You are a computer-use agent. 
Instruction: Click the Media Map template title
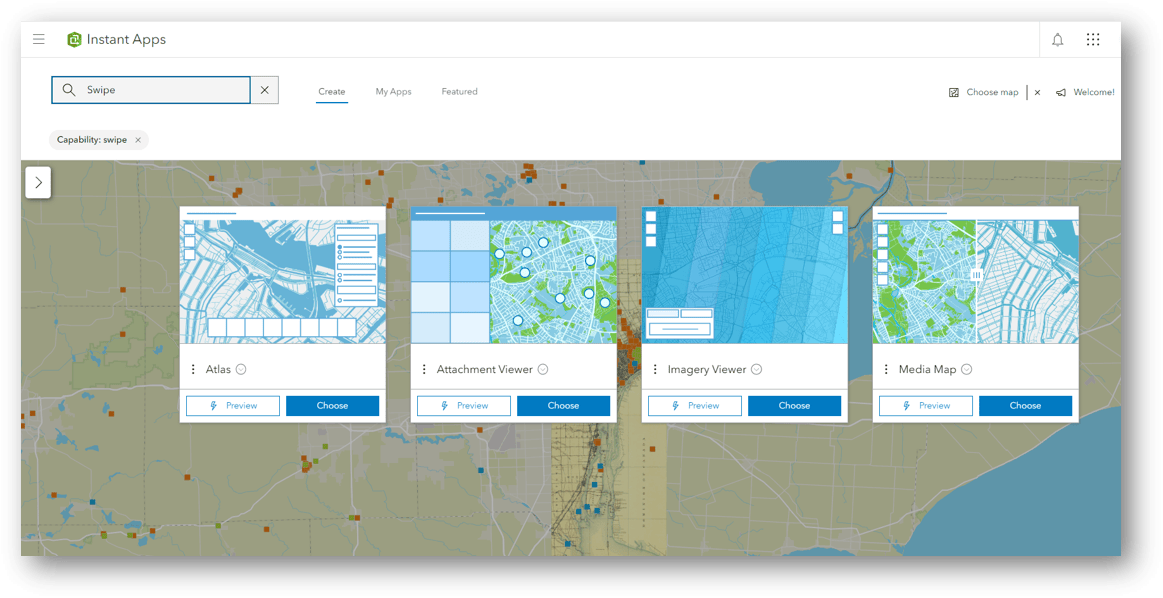tap(928, 369)
